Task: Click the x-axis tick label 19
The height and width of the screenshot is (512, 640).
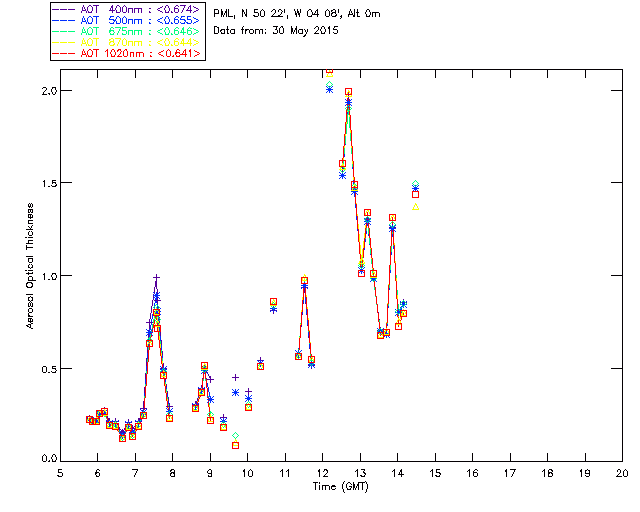Action: pos(585,473)
